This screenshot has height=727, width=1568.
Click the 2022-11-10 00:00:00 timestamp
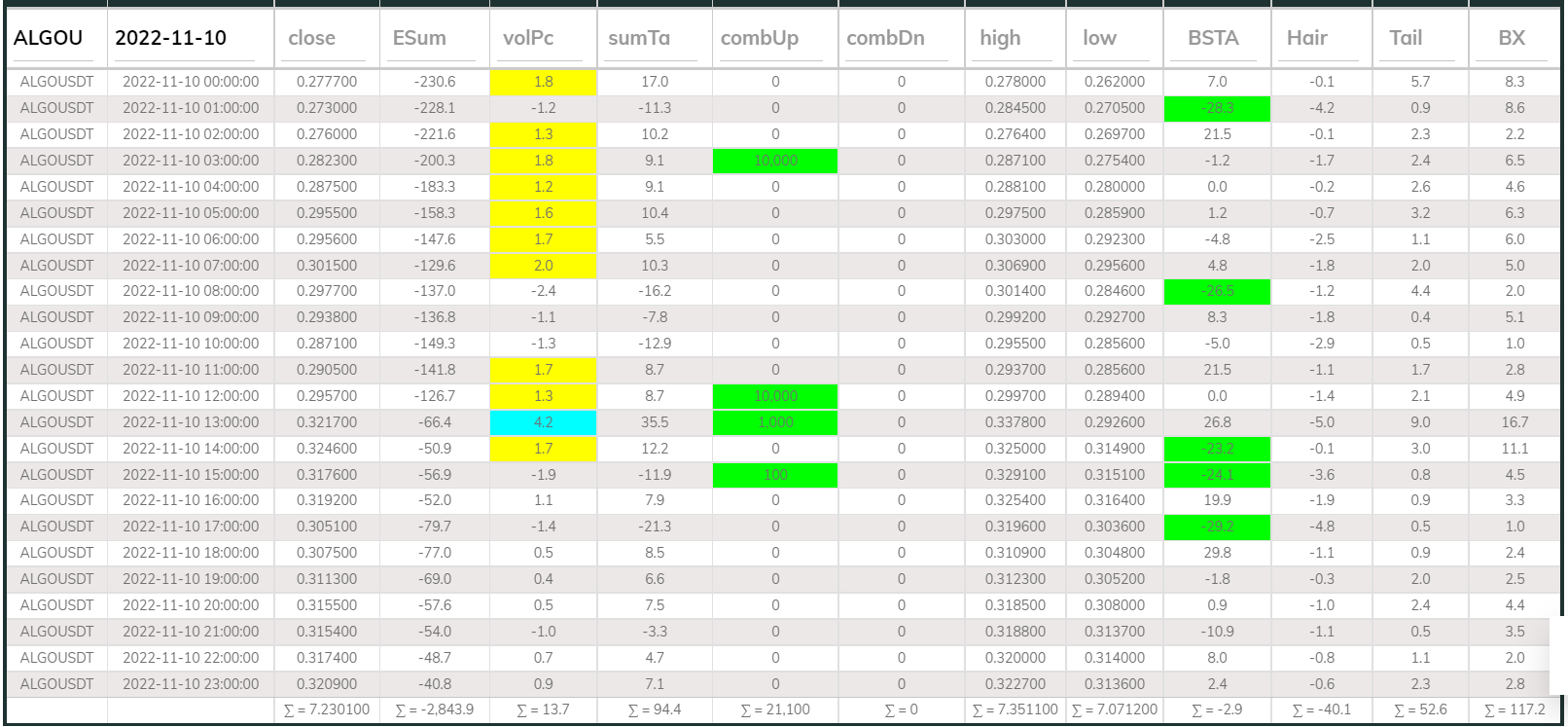[x=191, y=82]
